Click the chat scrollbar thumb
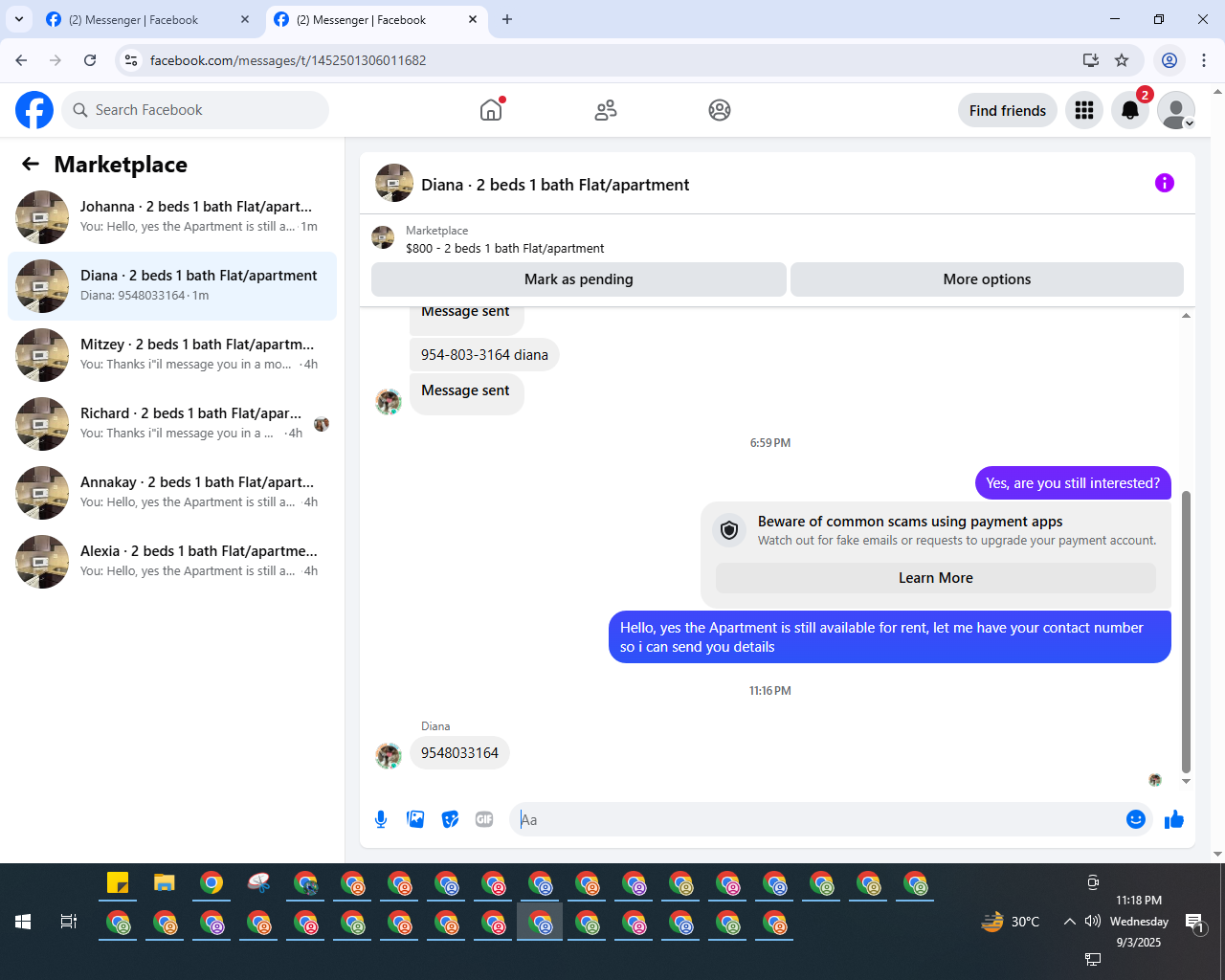 (1187, 632)
